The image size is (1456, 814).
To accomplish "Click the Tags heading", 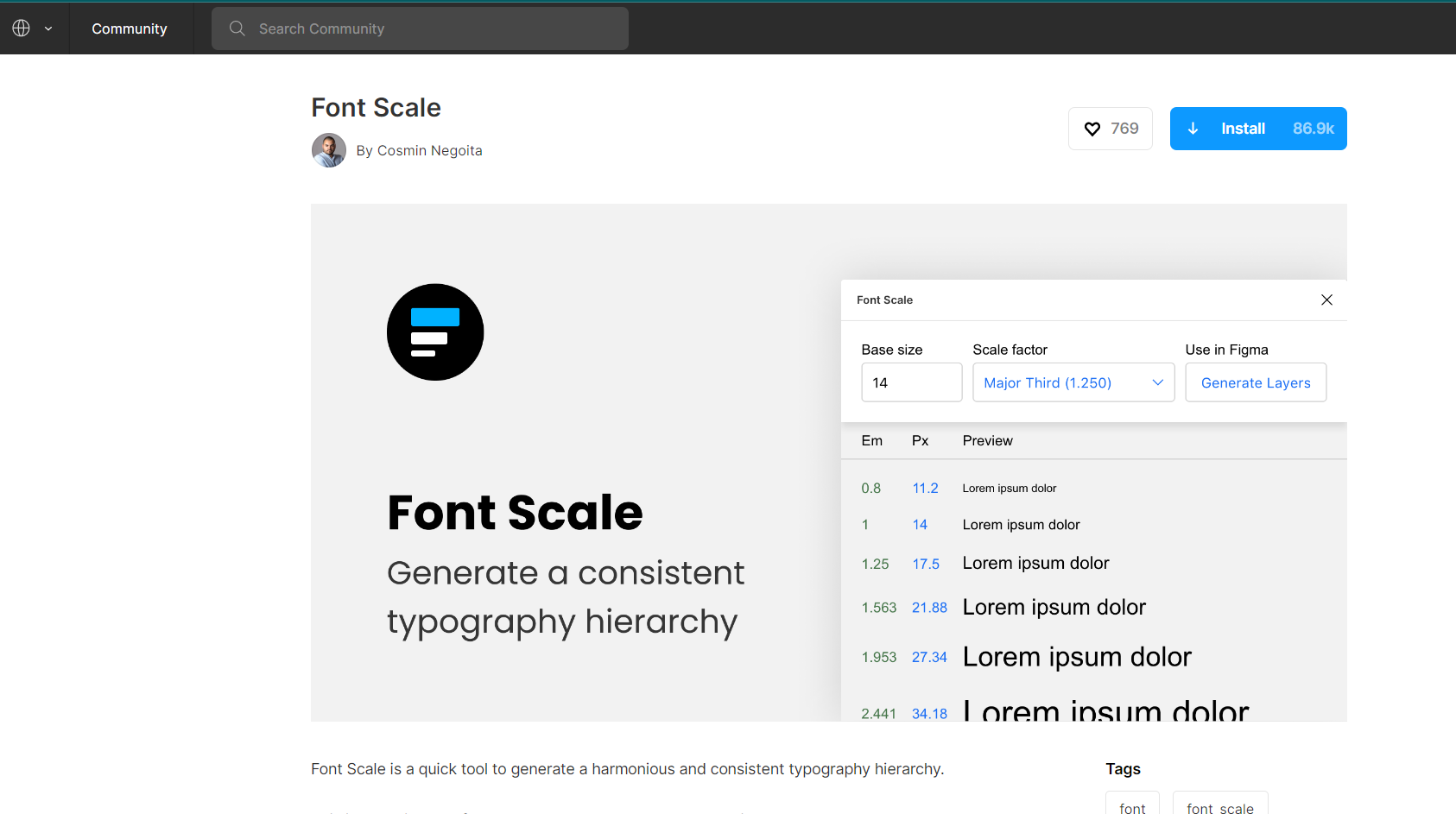I will tap(1123, 769).
